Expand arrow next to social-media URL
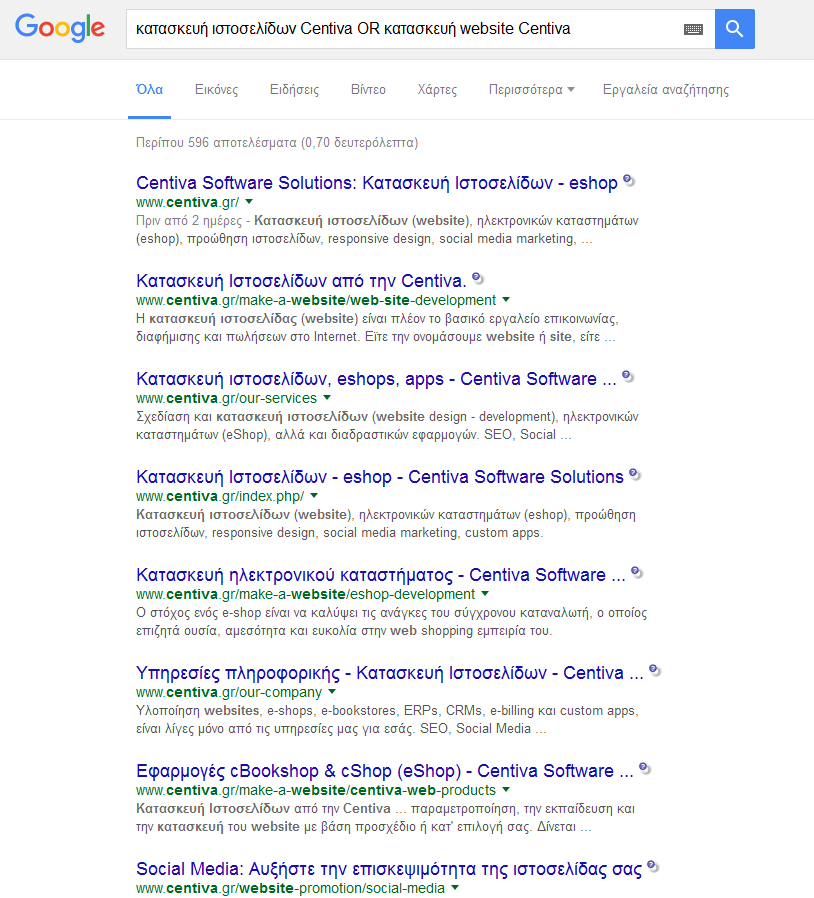 coord(455,887)
